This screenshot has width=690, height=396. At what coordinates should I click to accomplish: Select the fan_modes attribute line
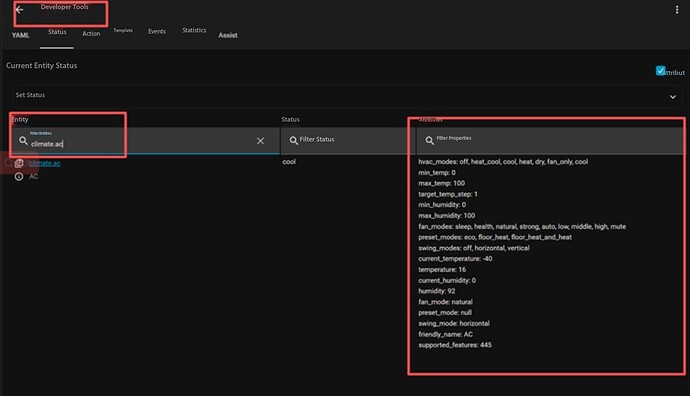tap(522, 227)
